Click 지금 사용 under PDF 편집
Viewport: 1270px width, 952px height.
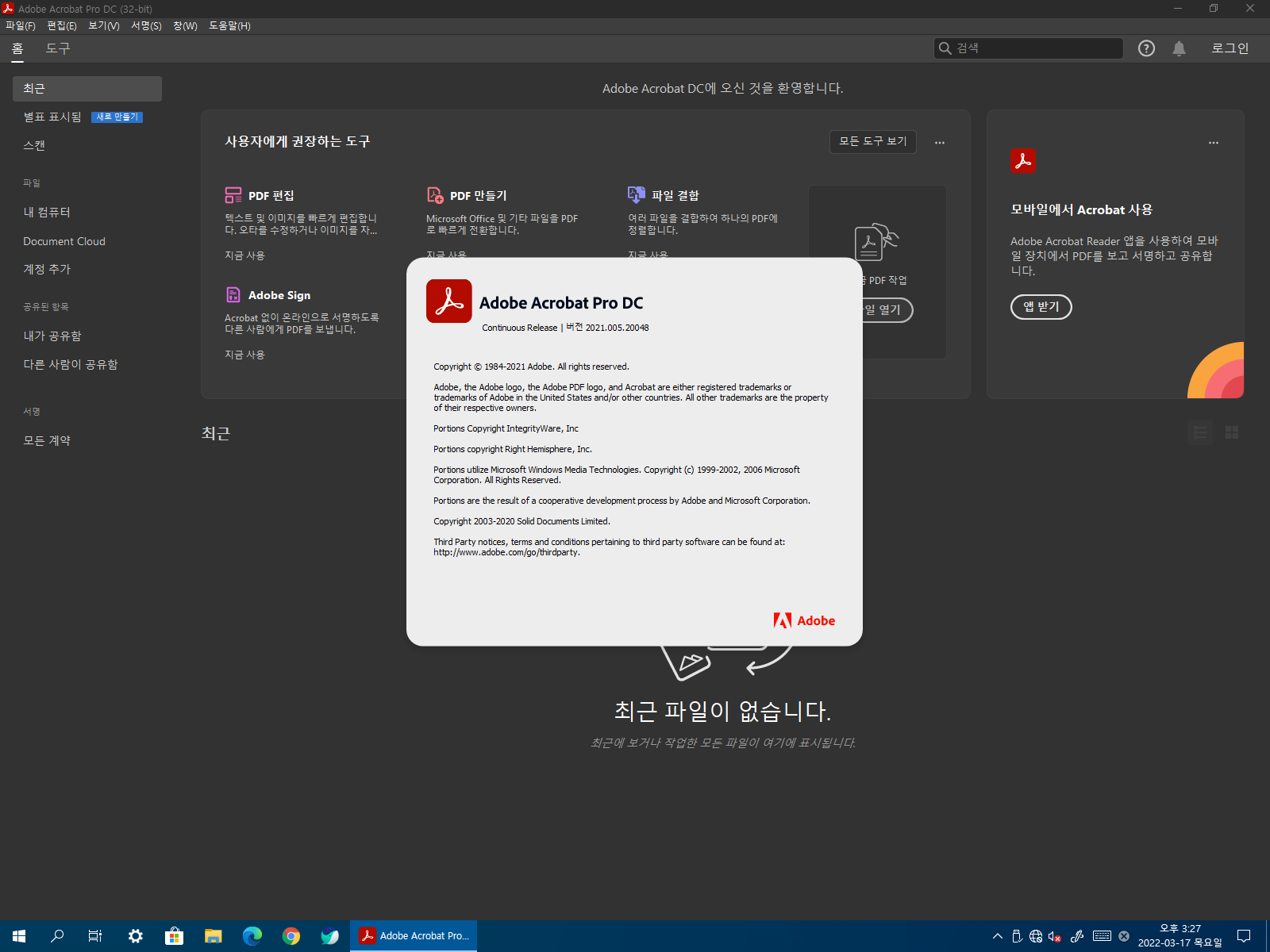coord(244,255)
